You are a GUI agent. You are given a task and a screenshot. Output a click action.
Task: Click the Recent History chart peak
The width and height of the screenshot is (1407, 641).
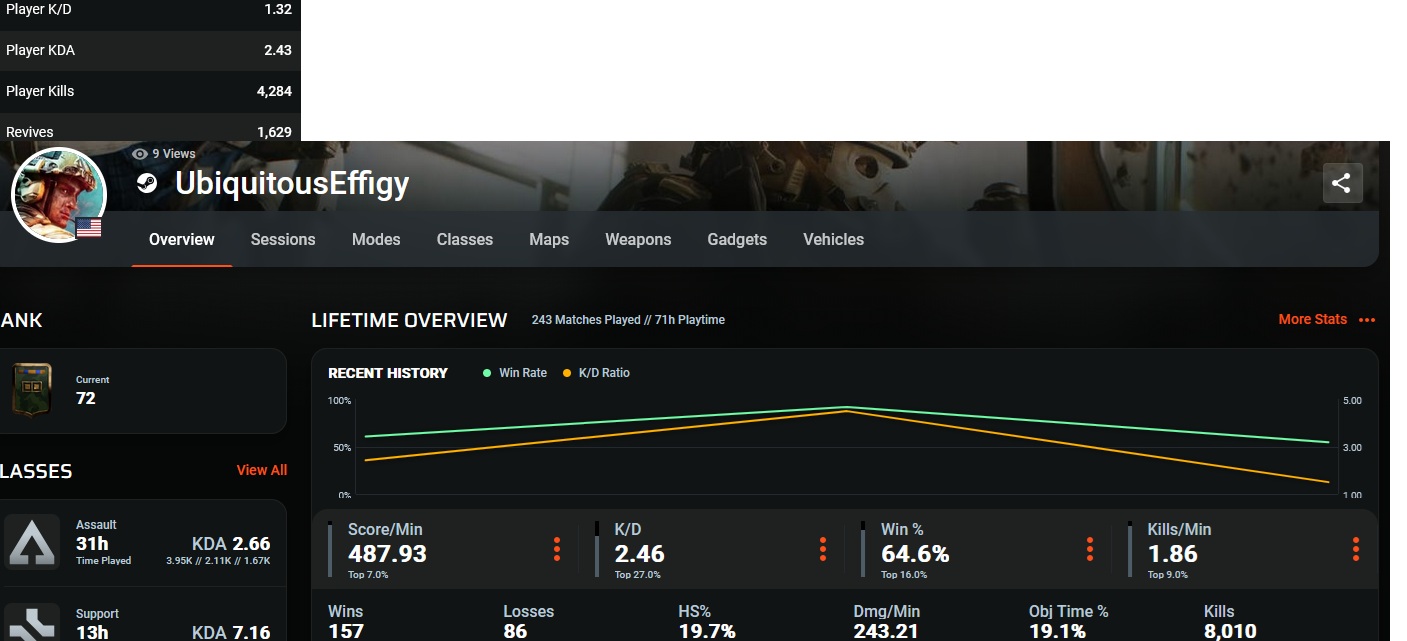coord(847,408)
